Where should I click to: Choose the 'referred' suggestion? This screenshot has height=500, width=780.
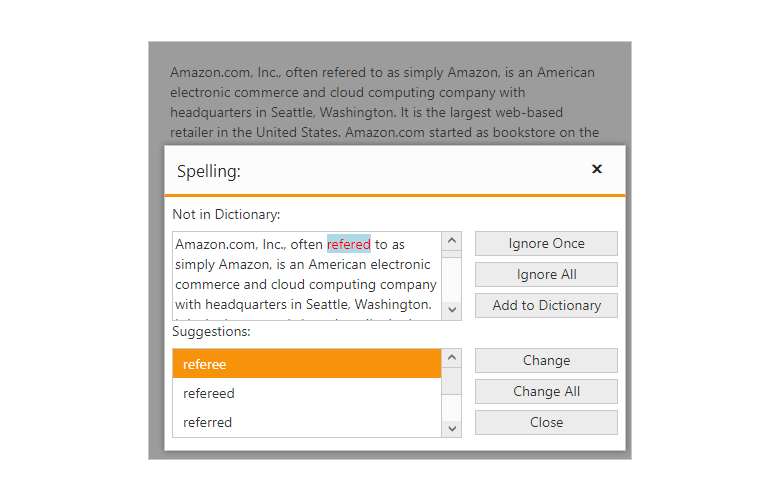coord(306,422)
